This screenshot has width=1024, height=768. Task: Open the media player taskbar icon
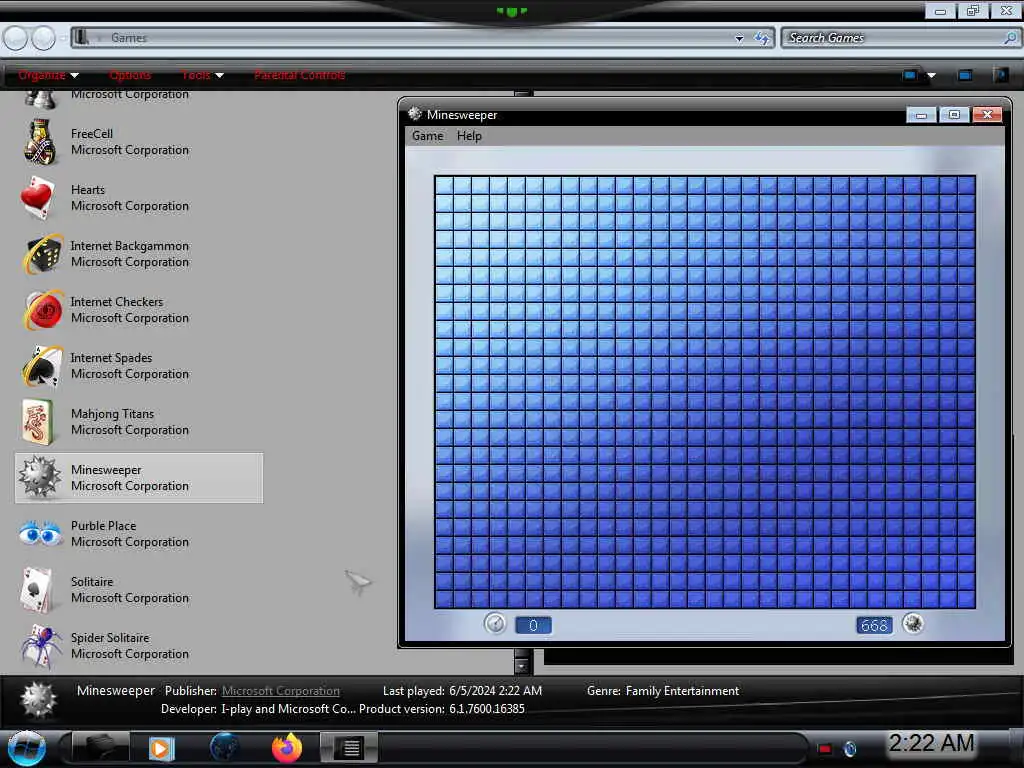(x=160, y=748)
